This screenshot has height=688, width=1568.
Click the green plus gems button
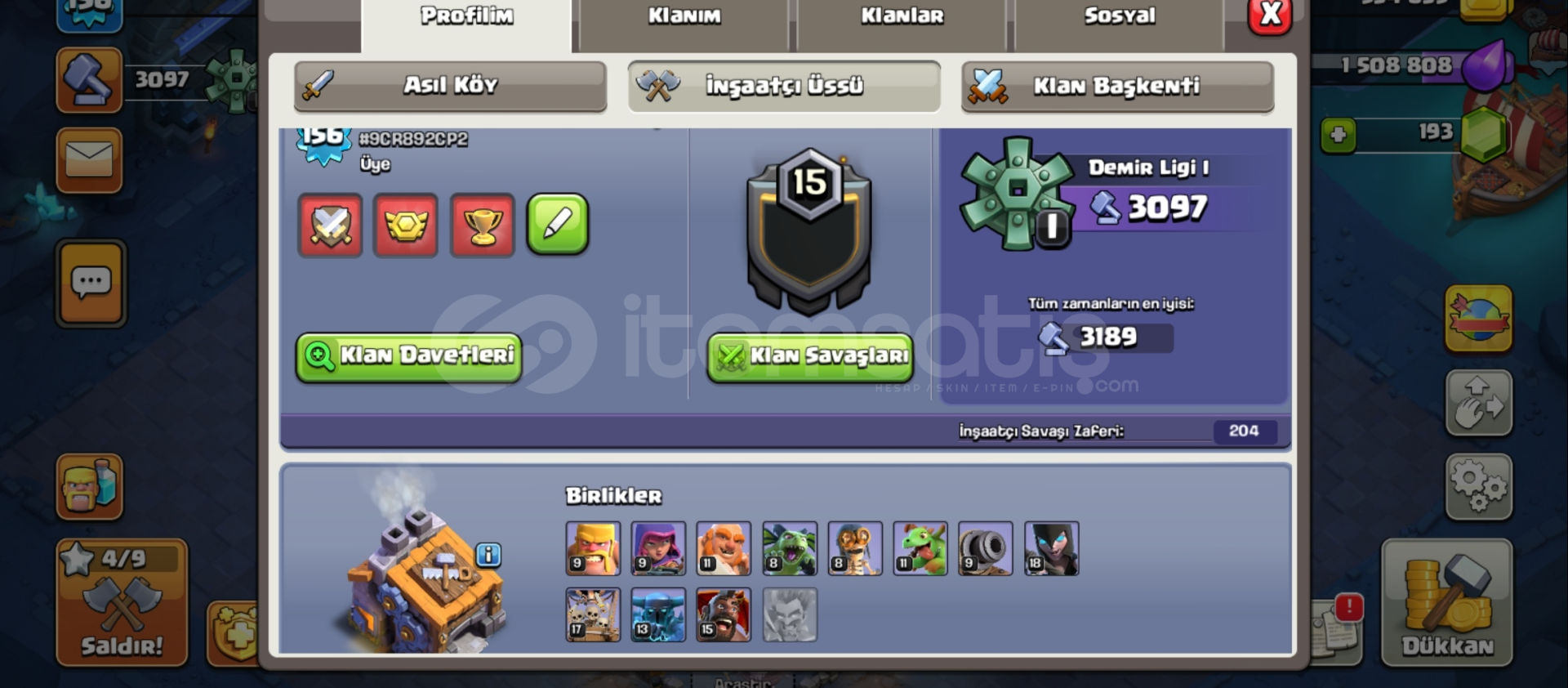tap(1338, 135)
